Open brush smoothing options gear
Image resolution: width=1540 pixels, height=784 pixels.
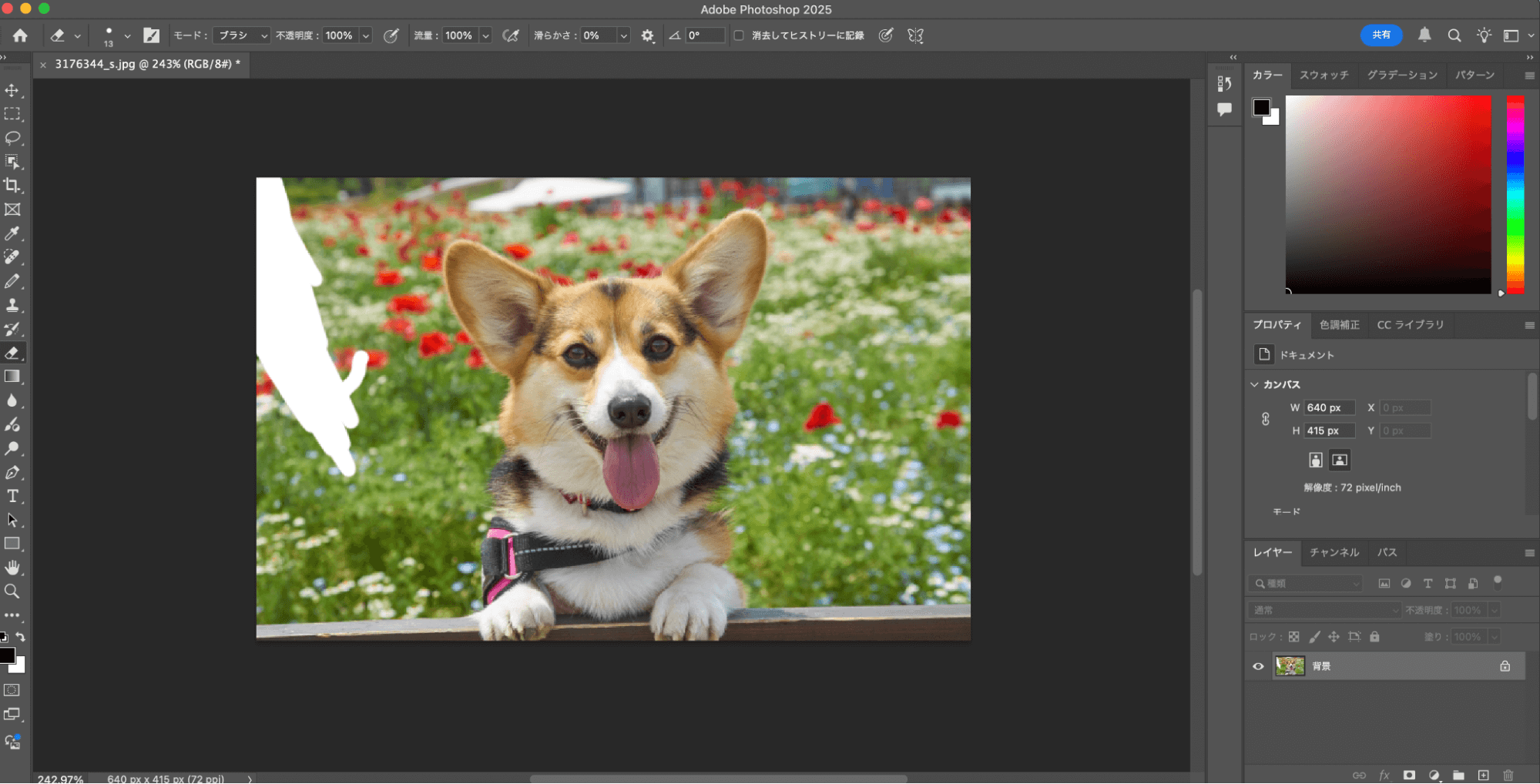coord(647,35)
